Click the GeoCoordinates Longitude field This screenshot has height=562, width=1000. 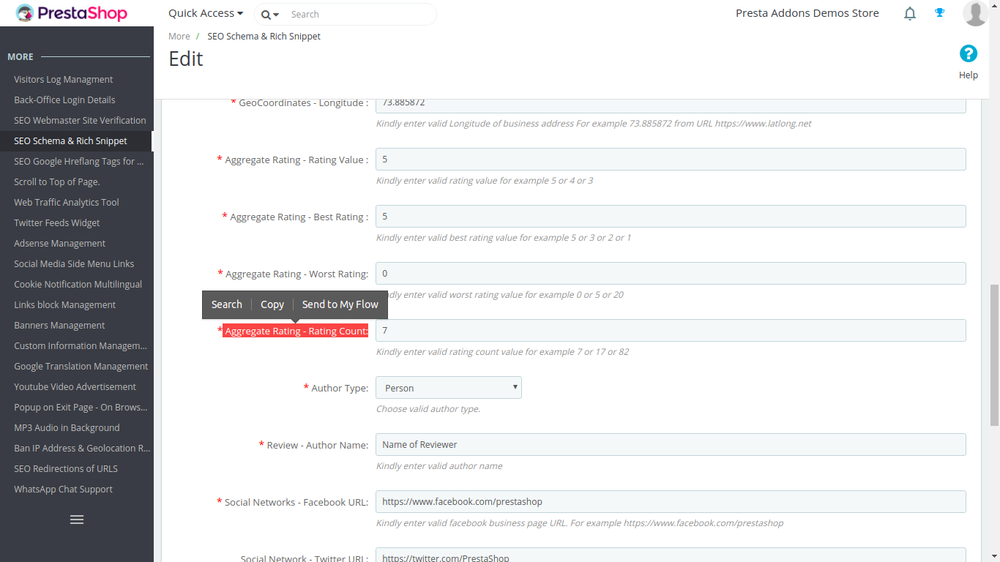click(670, 106)
